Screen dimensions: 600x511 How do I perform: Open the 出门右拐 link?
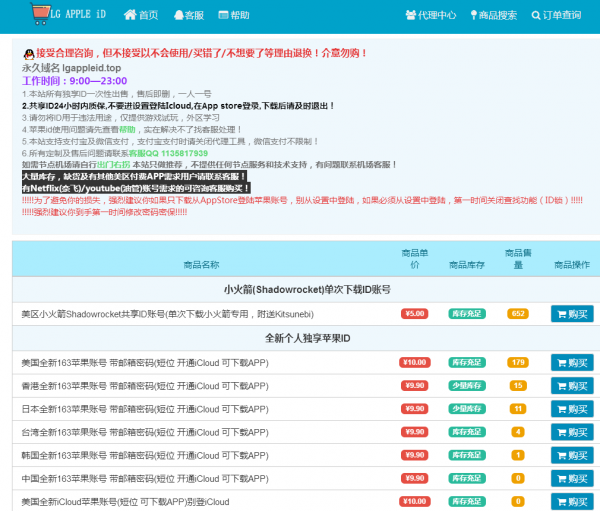[114, 165]
